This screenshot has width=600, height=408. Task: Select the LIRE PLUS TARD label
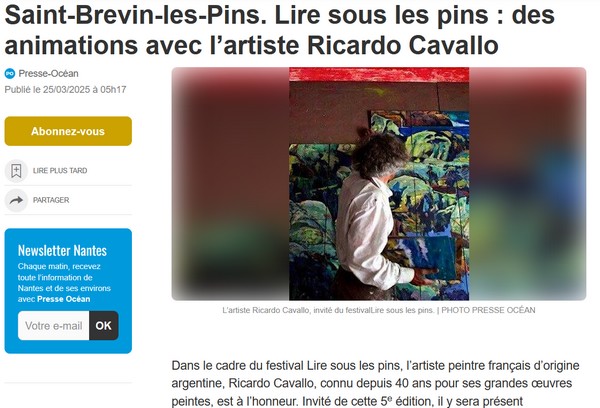tap(60, 171)
